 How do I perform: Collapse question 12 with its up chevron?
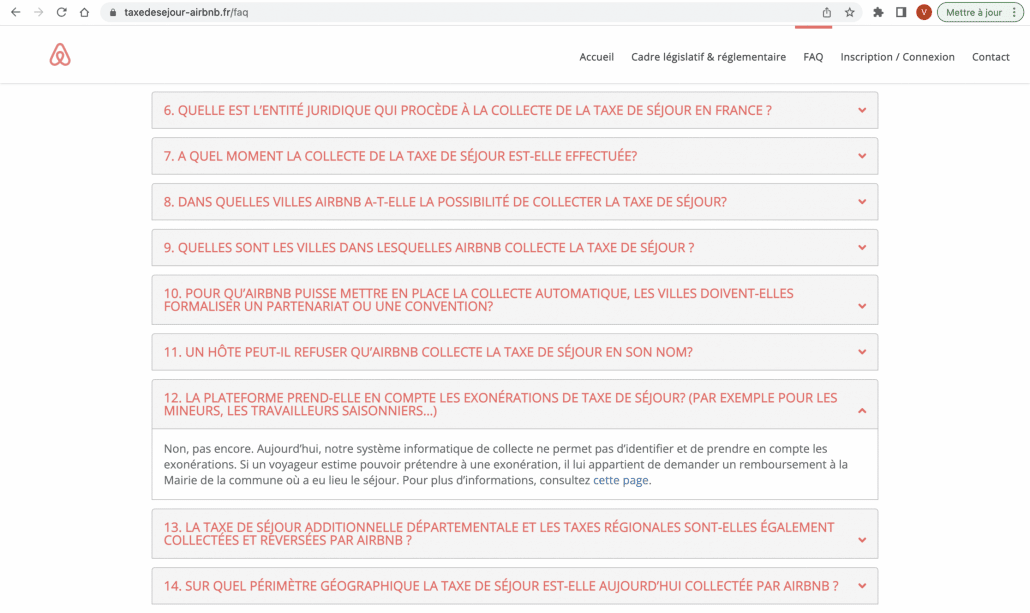[x=862, y=411]
